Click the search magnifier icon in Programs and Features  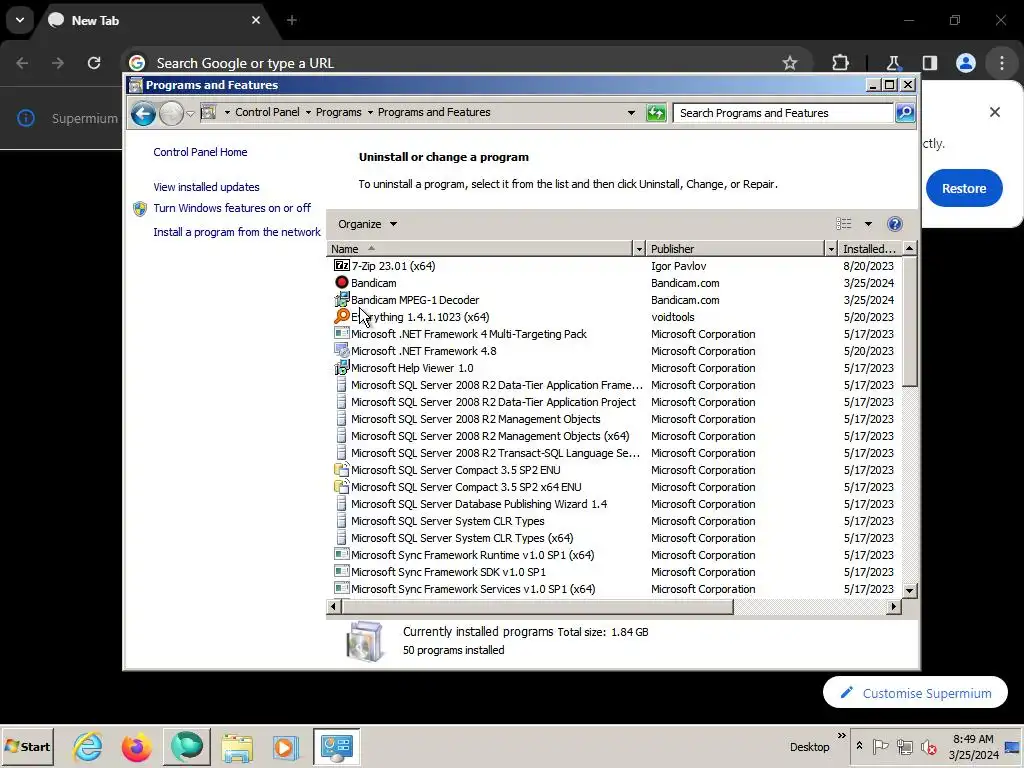(x=904, y=113)
